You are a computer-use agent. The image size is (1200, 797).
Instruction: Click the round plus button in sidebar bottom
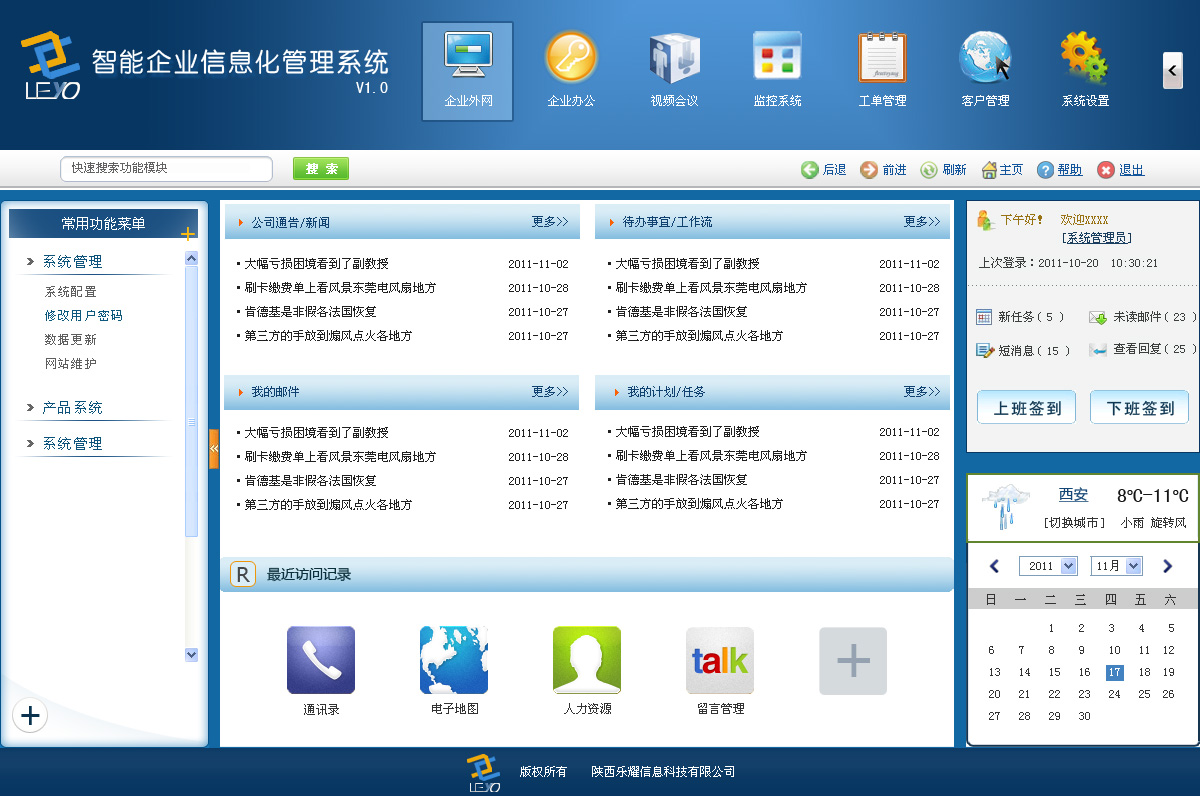[x=30, y=715]
